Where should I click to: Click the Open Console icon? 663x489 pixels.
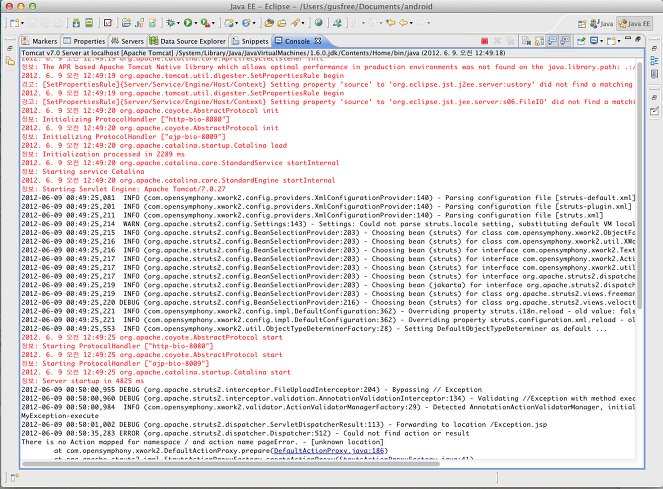(x=611, y=41)
